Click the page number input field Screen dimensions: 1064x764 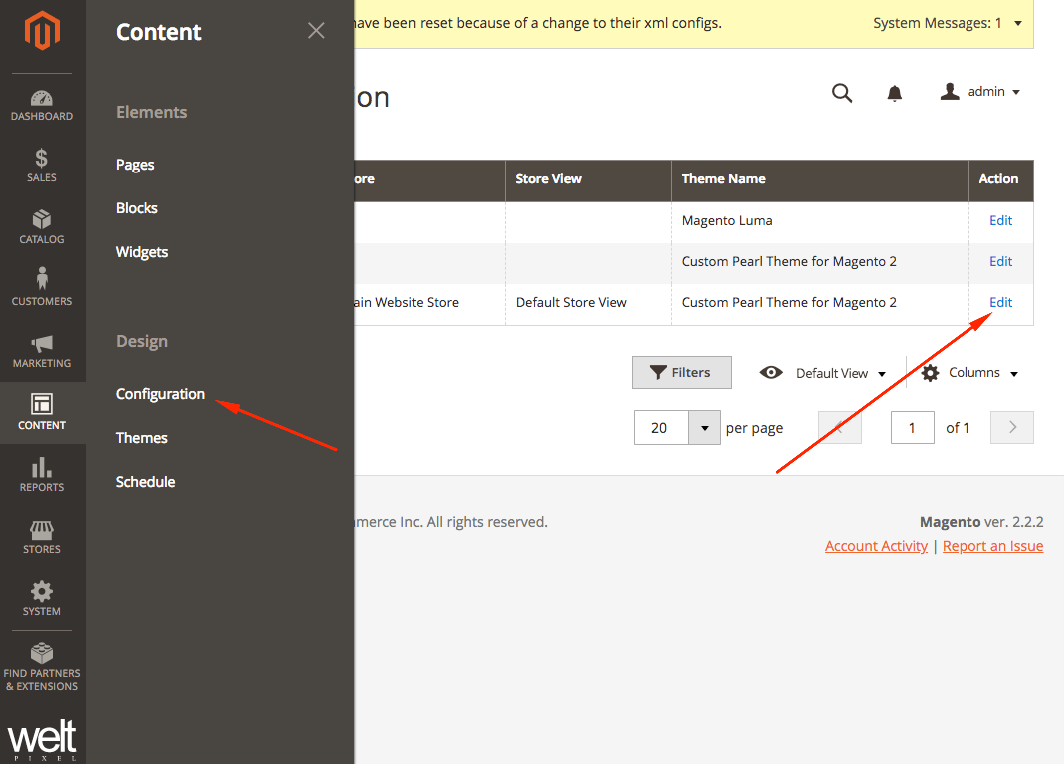click(x=912, y=427)
